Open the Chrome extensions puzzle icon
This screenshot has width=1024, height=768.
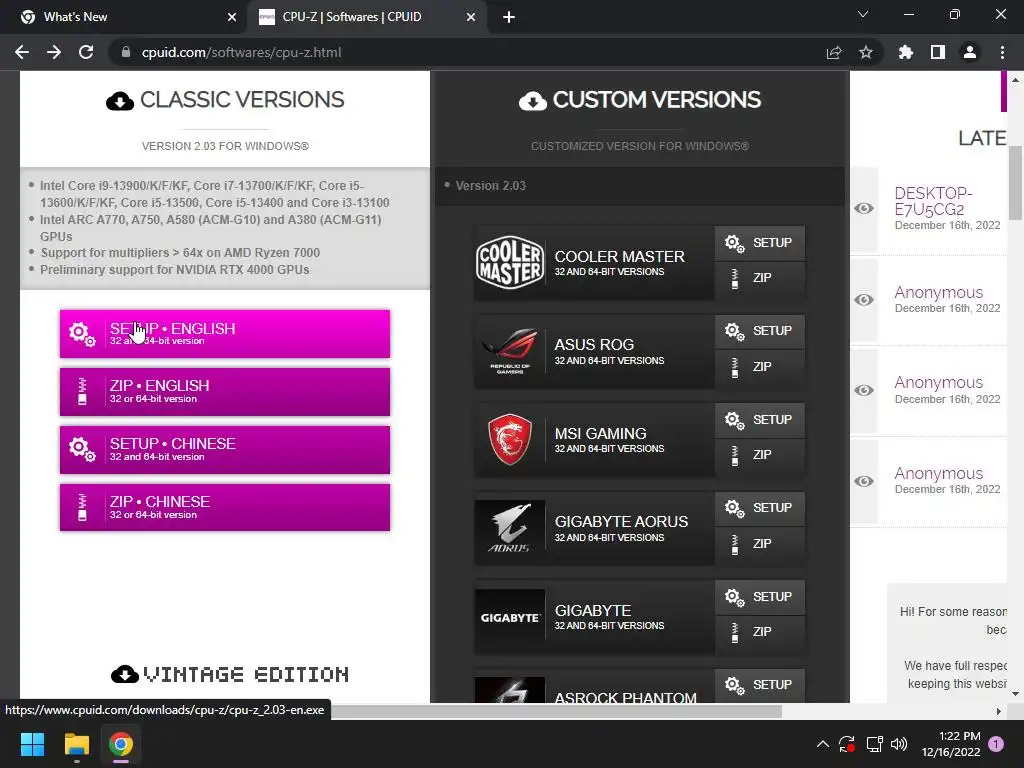click(906, 52)
